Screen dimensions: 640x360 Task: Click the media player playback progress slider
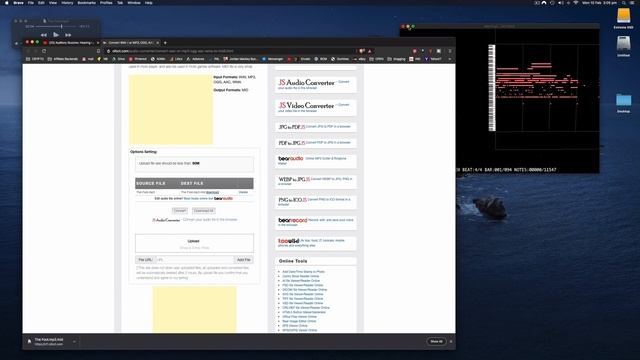(x=56, y=27)
